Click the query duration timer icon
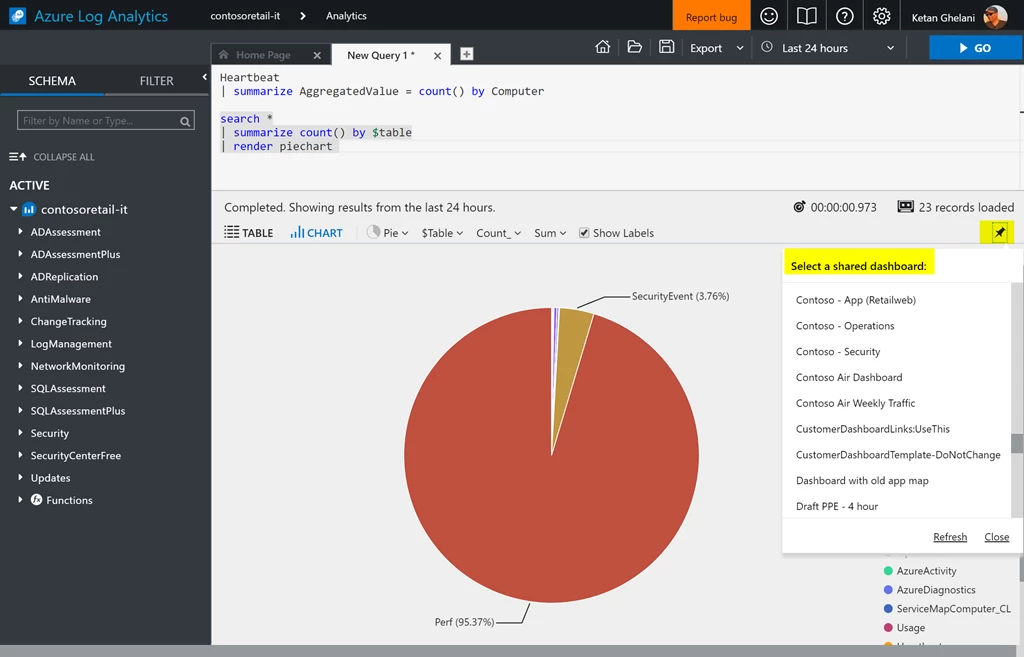1024x657 pixels. pyautogui.click(x=799, y=207)
